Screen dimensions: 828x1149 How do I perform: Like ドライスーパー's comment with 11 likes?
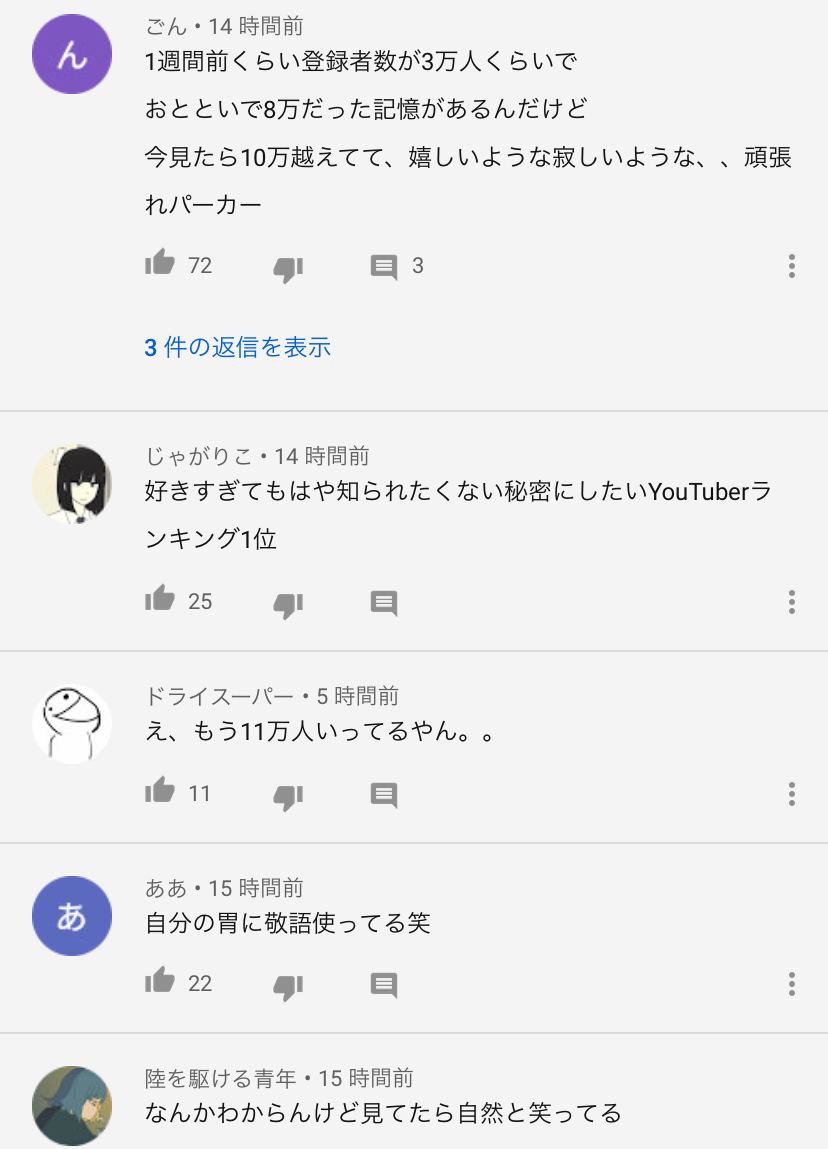tap(160, 790)
